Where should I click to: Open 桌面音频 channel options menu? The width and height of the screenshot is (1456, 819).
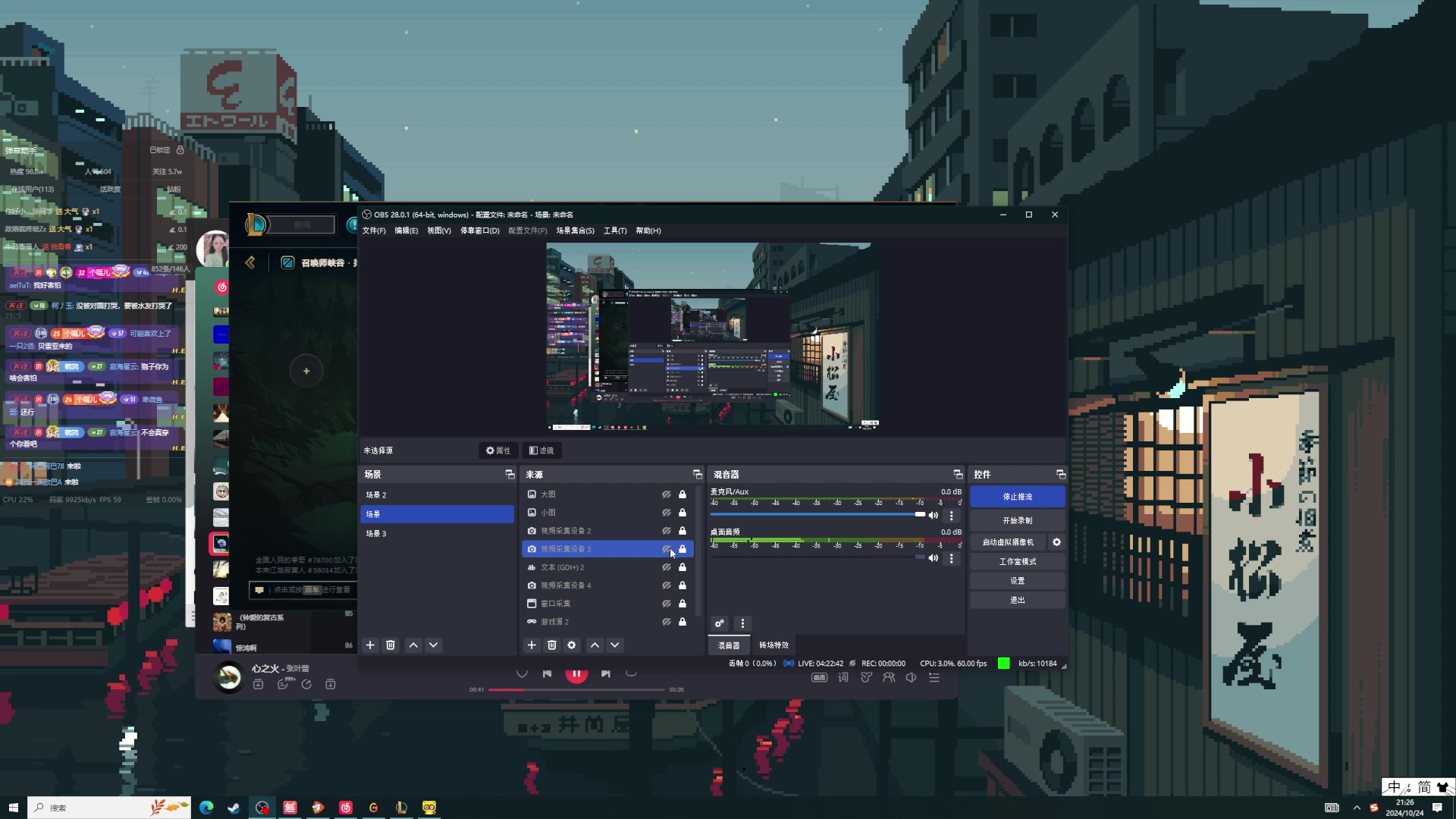(x=952, y=558)
